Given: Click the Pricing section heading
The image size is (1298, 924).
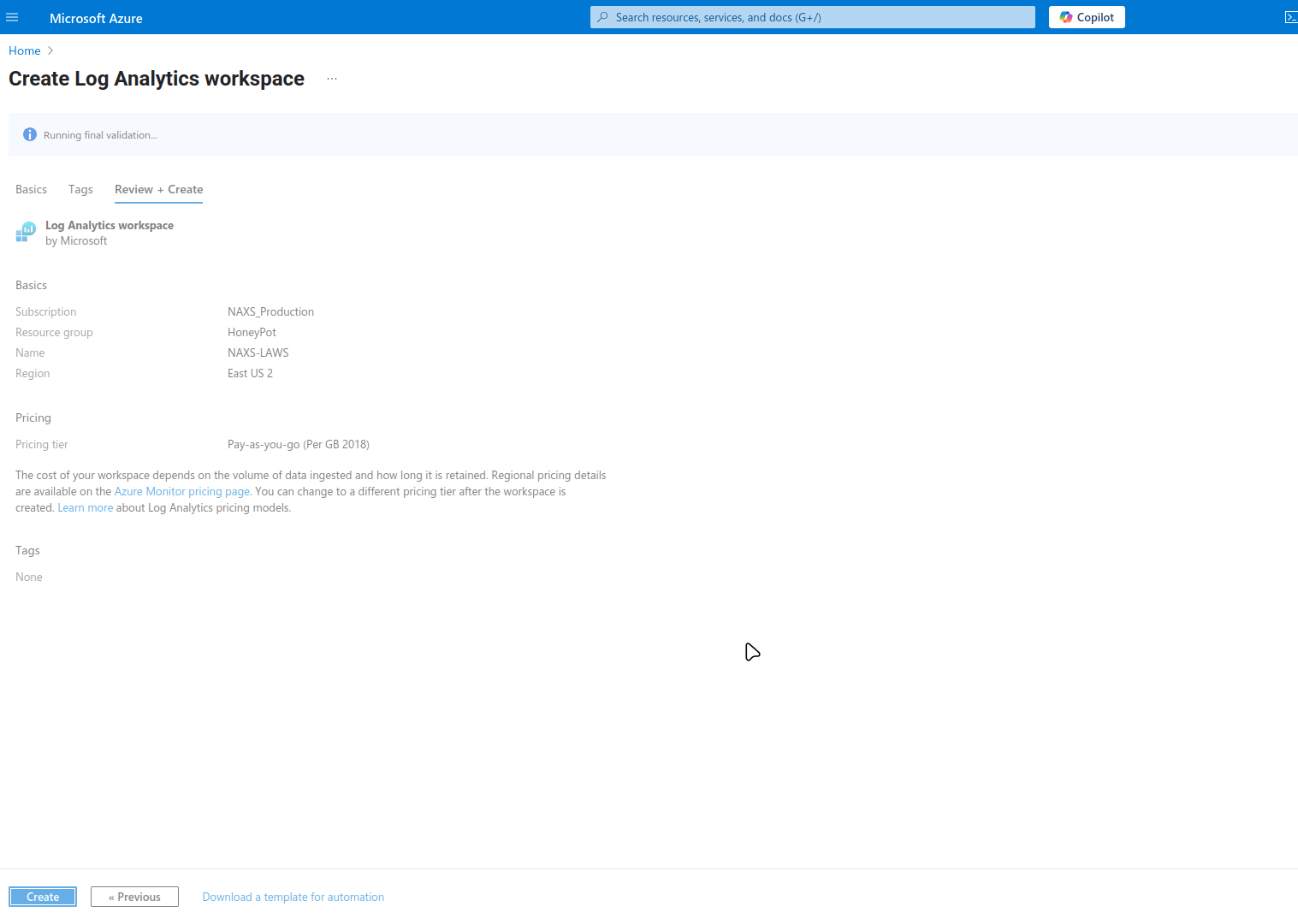Looking at the screenshot, I should point(33,418).
